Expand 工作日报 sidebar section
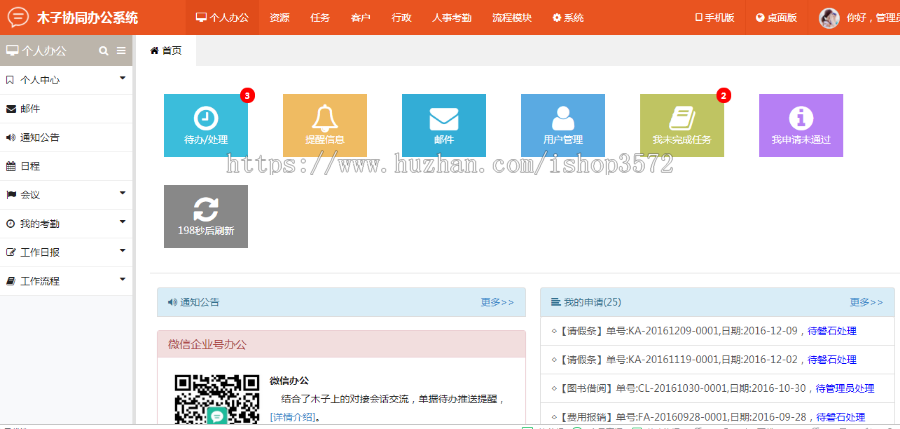The image size is (900, 429). [x=66, y=252]
